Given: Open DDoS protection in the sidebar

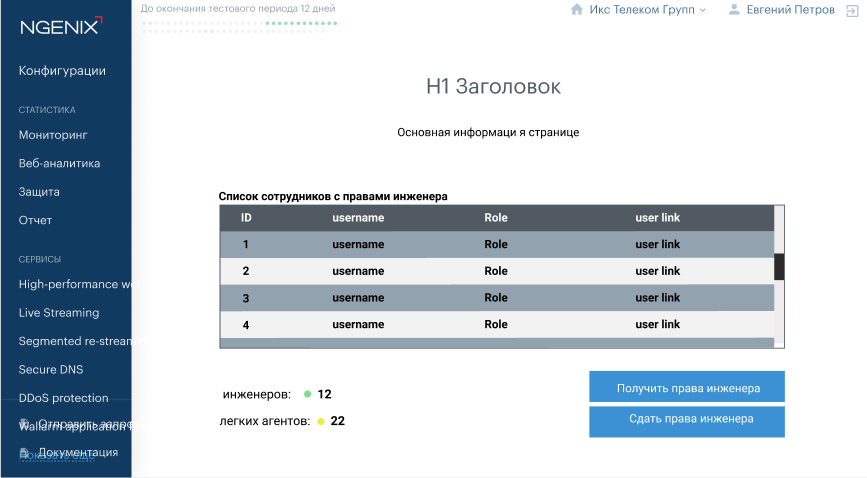Looking at the screenshot, I should tap(64, 398).
